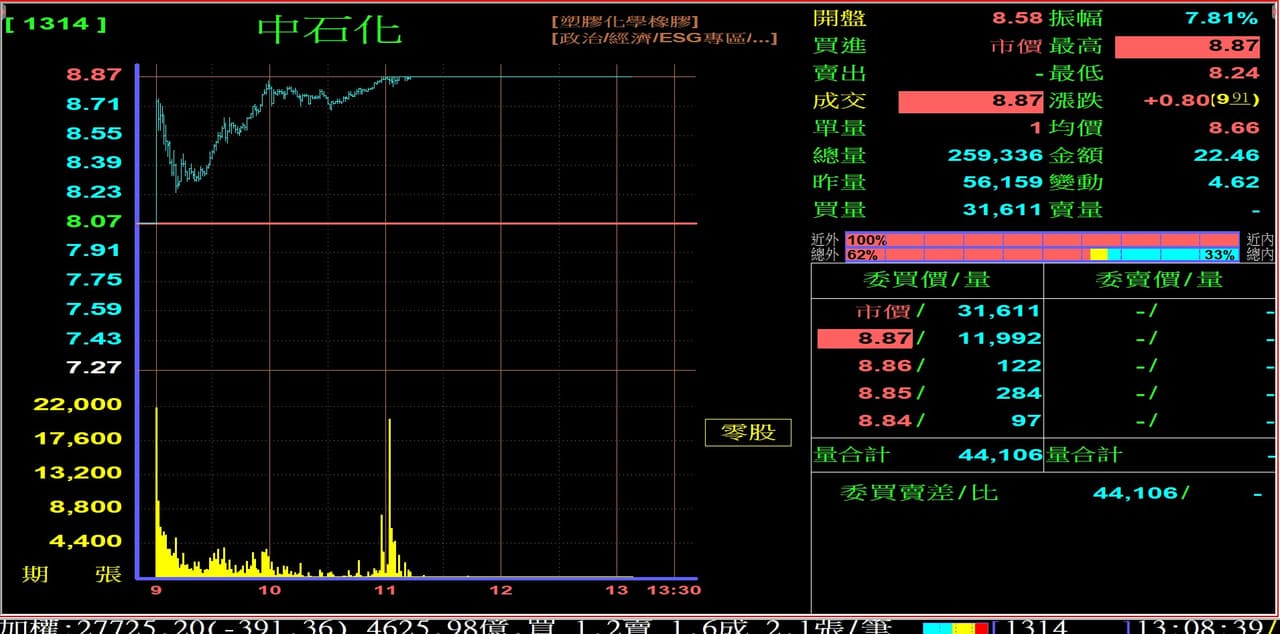Click the 13:30 close time axis marker
Screen dimensions: 1280x634
(x=675, y=590)
